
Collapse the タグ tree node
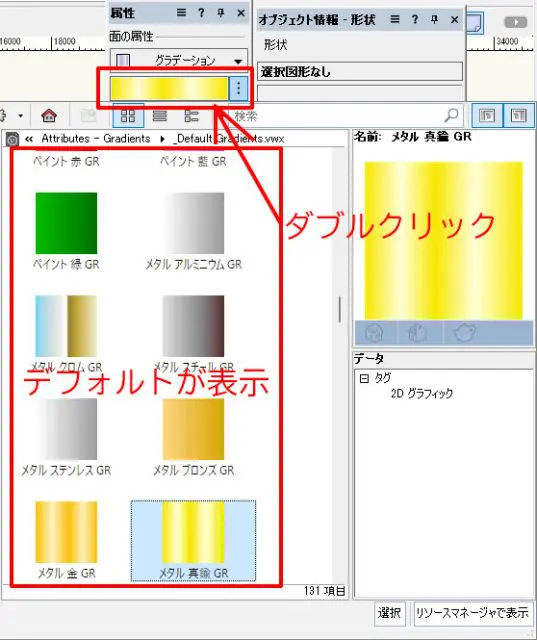click(364, 378)
